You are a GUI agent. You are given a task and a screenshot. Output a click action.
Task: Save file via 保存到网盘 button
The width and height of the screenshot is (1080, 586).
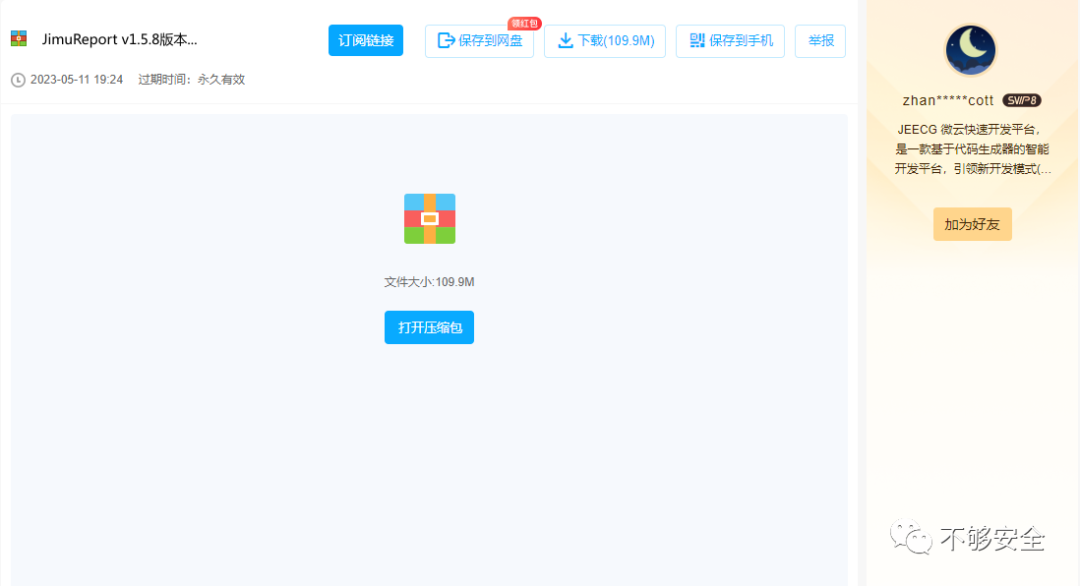[479, 41]
